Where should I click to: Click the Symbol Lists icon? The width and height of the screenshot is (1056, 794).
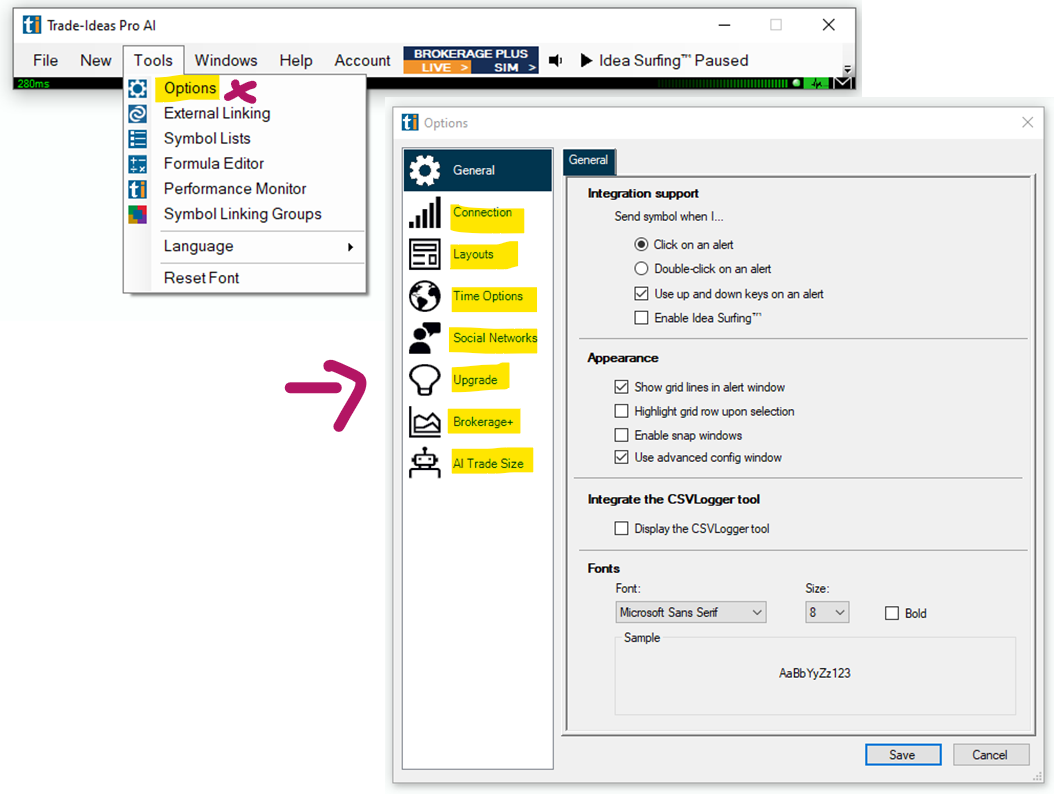point(137,139)
